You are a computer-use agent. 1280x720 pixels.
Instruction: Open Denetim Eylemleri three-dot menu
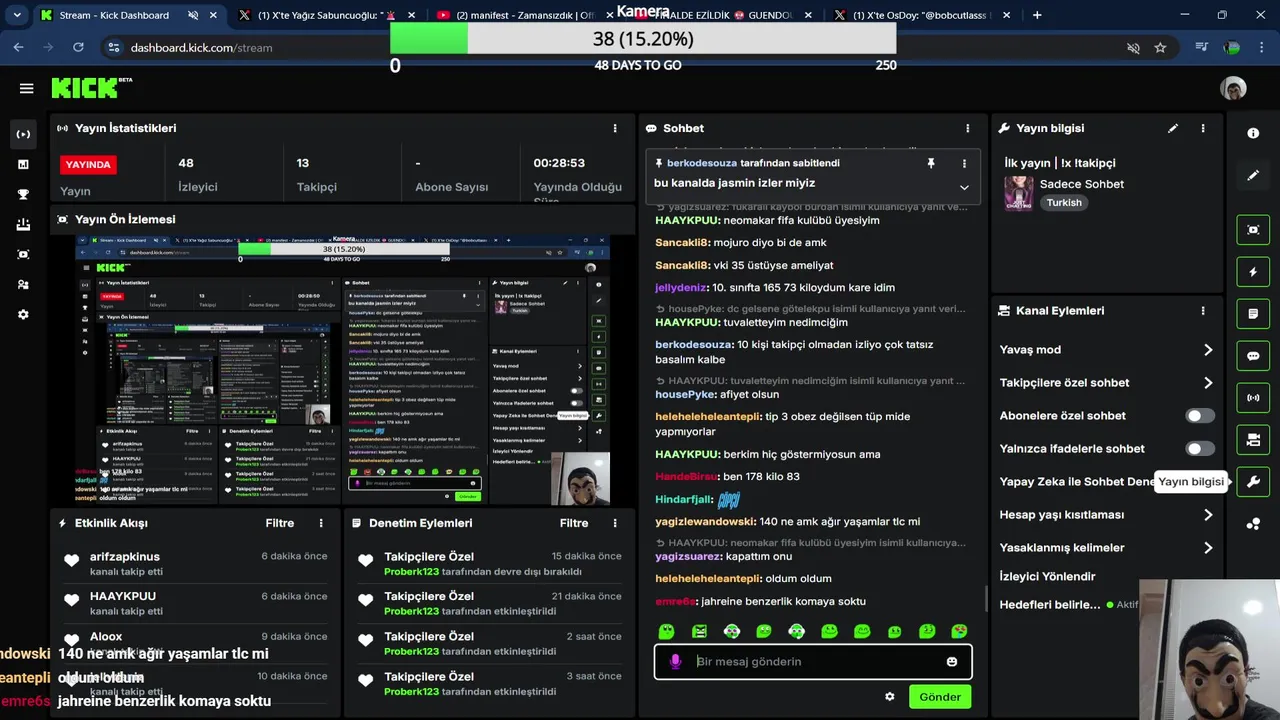coord(615,523)
